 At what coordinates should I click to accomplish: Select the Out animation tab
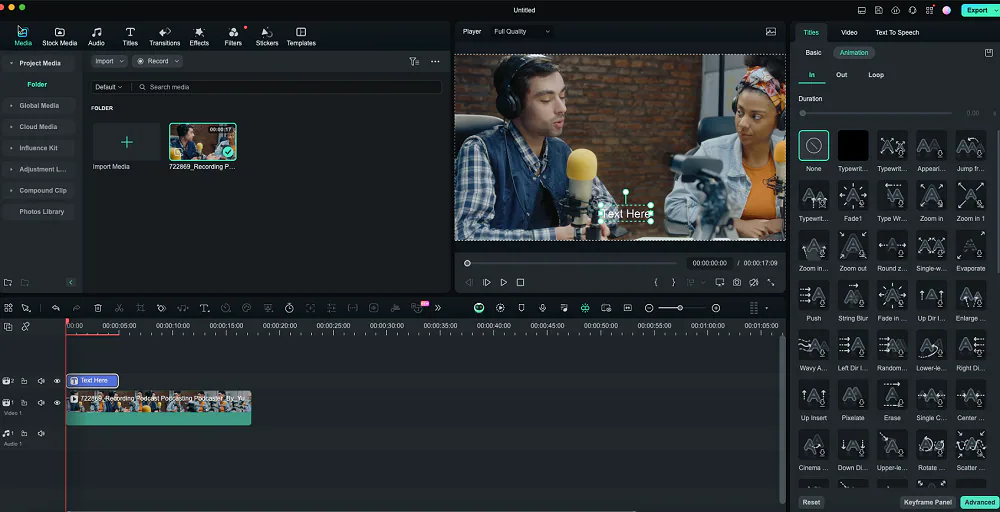(841, 75)
